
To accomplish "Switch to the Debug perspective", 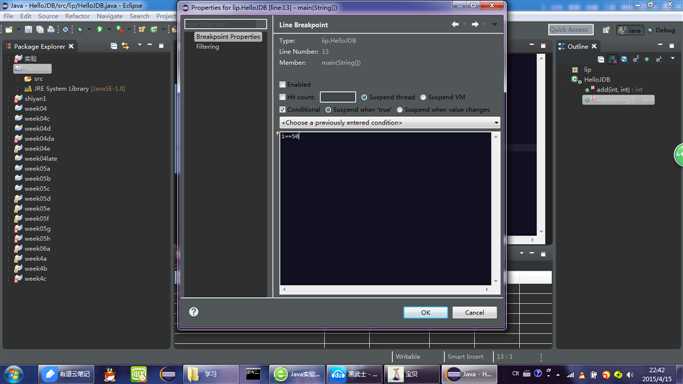I will tap(662, 30).
